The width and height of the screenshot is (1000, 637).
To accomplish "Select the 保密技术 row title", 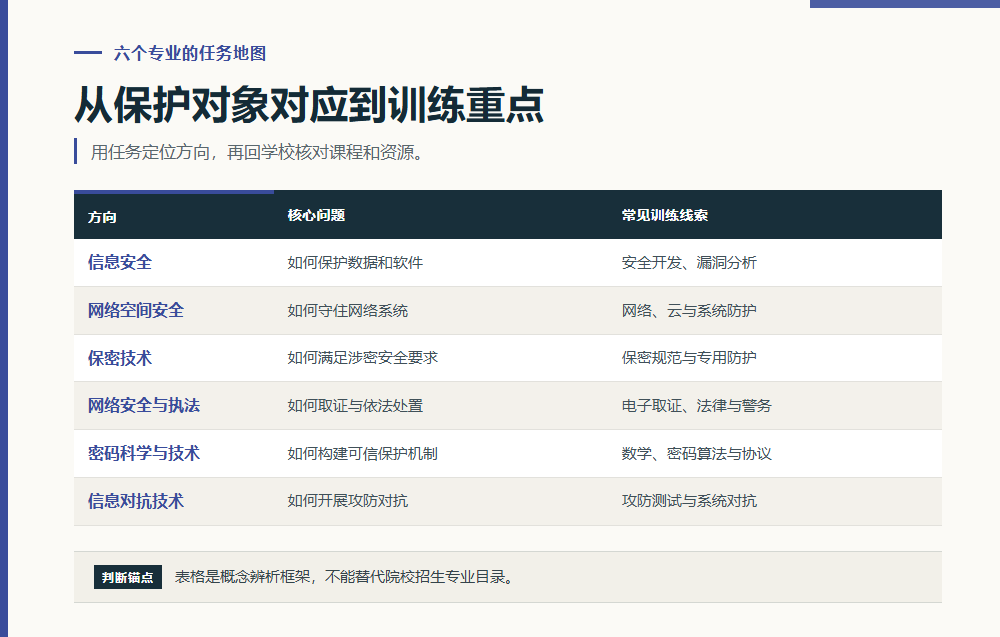I will point(120,358).
